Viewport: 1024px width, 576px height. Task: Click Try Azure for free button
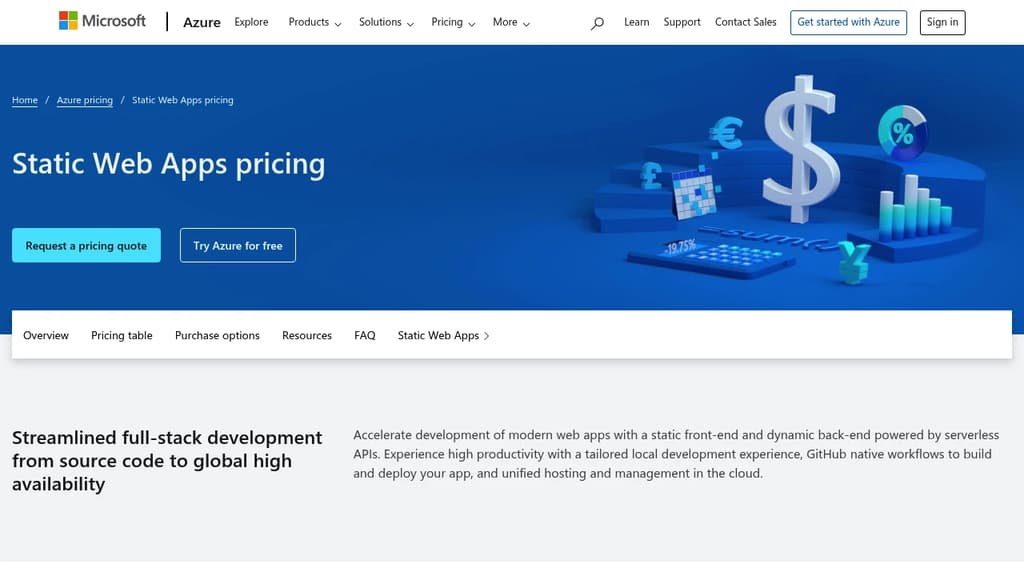(x=238, y=246)
